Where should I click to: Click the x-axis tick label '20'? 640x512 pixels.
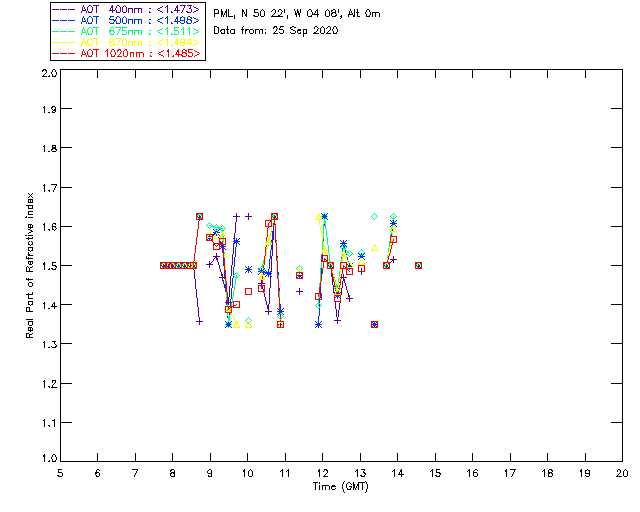pos(622,473)
